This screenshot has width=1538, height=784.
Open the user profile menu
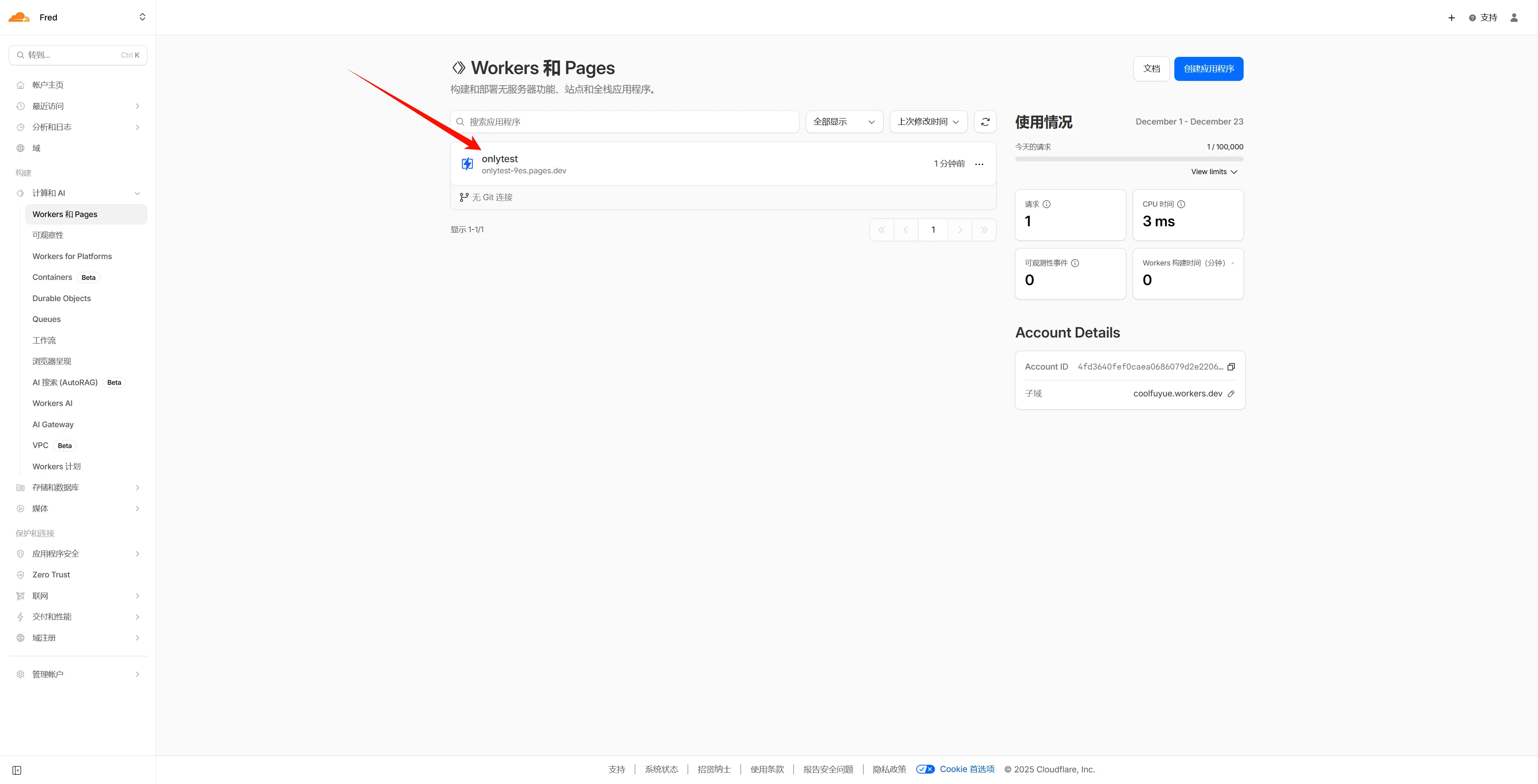pos(1514,18)
